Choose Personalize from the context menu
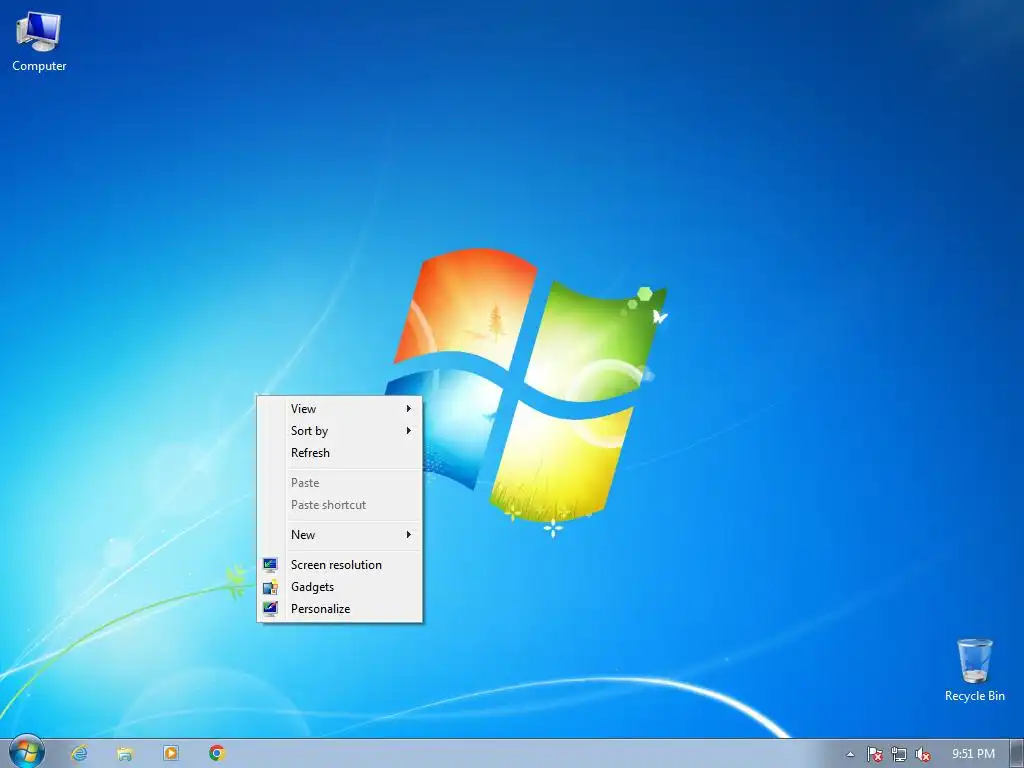Viewport: 1024px width, 768px height. click(x=340, y=609)
